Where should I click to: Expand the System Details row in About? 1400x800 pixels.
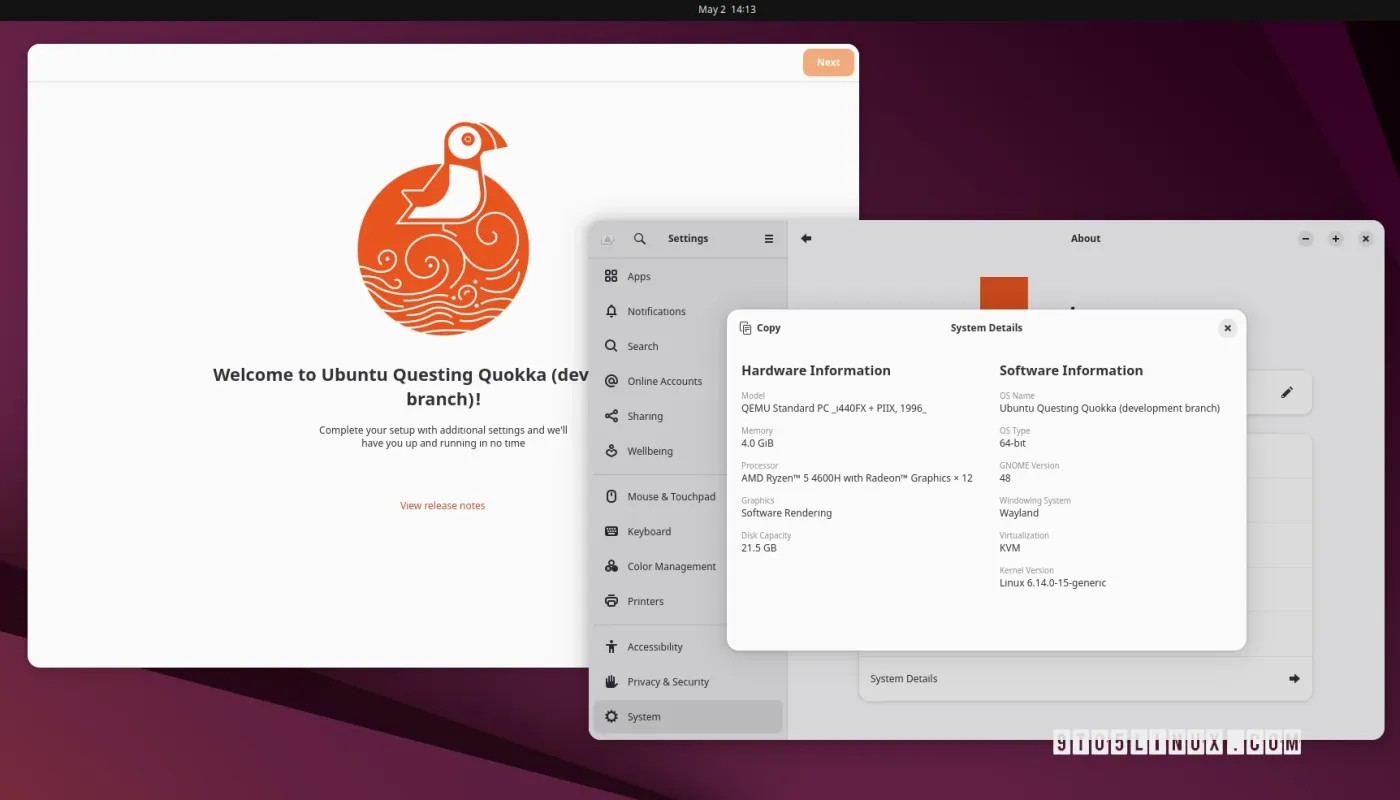click(1293, 678)
